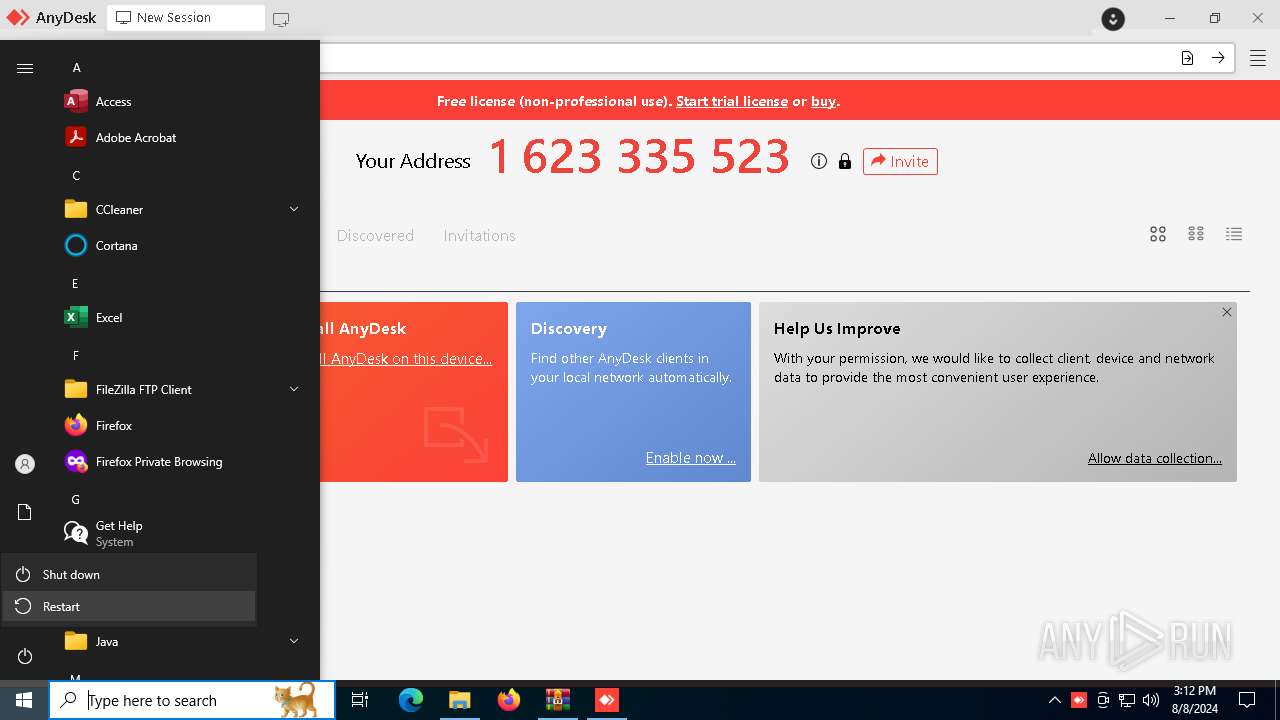The height and width of the screenshot is (720, 1280).
Task: Select the small tiles view icon
Action: 1196,234
